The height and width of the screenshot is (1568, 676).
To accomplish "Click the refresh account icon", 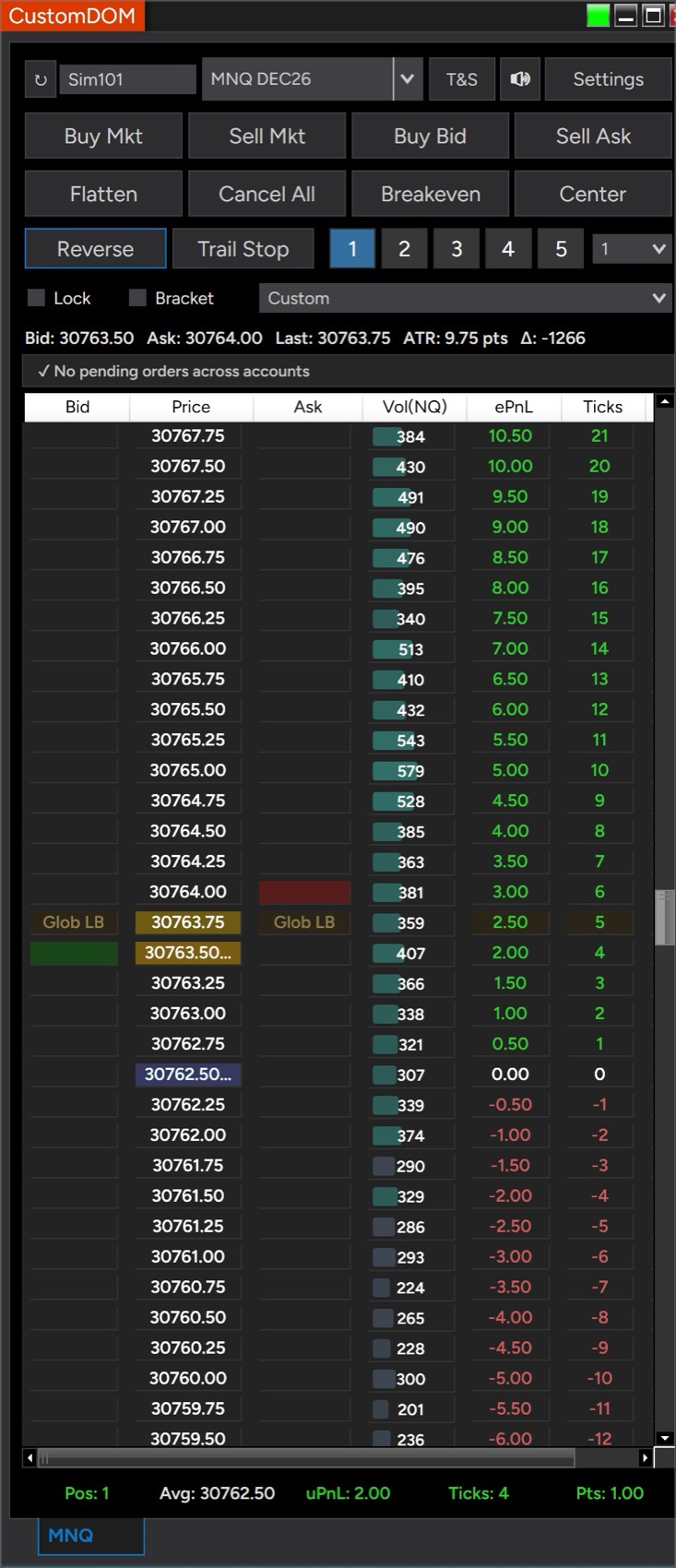I will pyautogui.click(x=41, y=79).
